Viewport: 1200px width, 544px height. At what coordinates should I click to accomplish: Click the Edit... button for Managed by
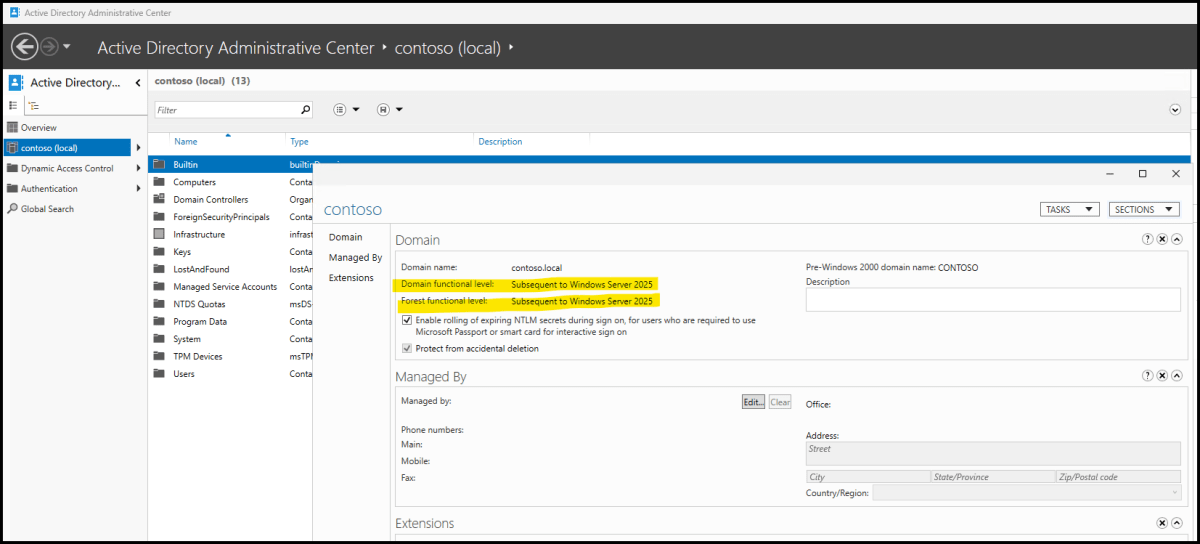click(753, 402)
